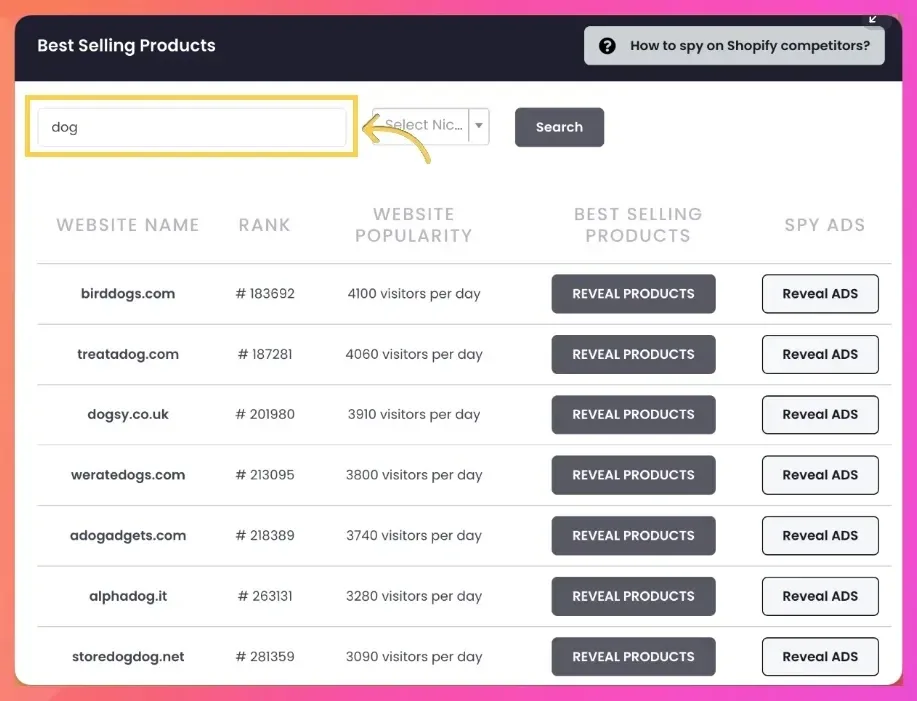Viewport: 917px width, 701px height.
Task: Reveal ADS for adogadgets.com
Action: (x=820, y=536)
